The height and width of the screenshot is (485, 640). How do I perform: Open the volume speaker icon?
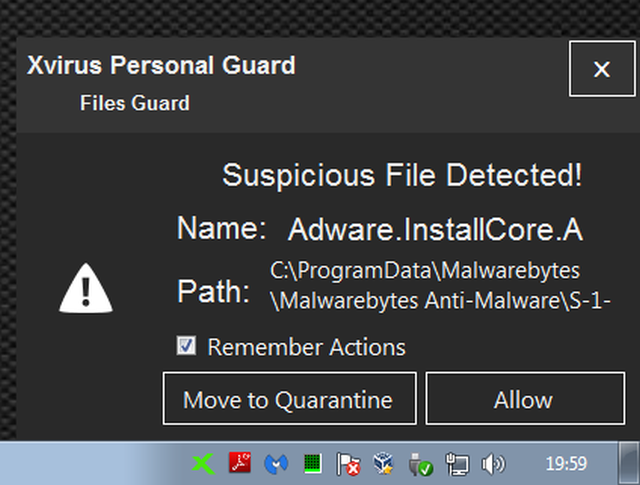493,464
